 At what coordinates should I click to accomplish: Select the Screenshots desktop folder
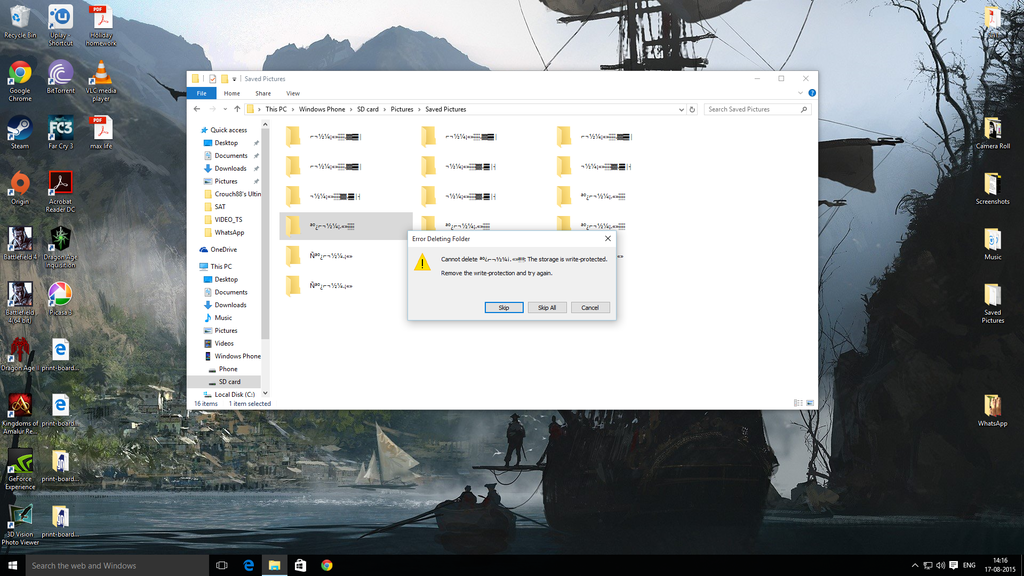pos(993,188)
